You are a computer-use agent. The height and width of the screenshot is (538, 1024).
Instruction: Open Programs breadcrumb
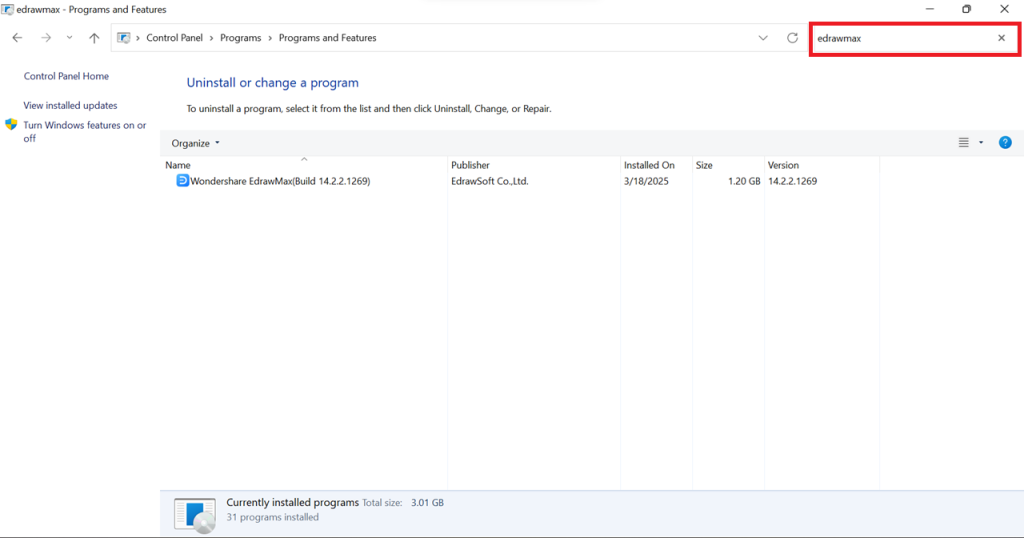coord(240,38)
